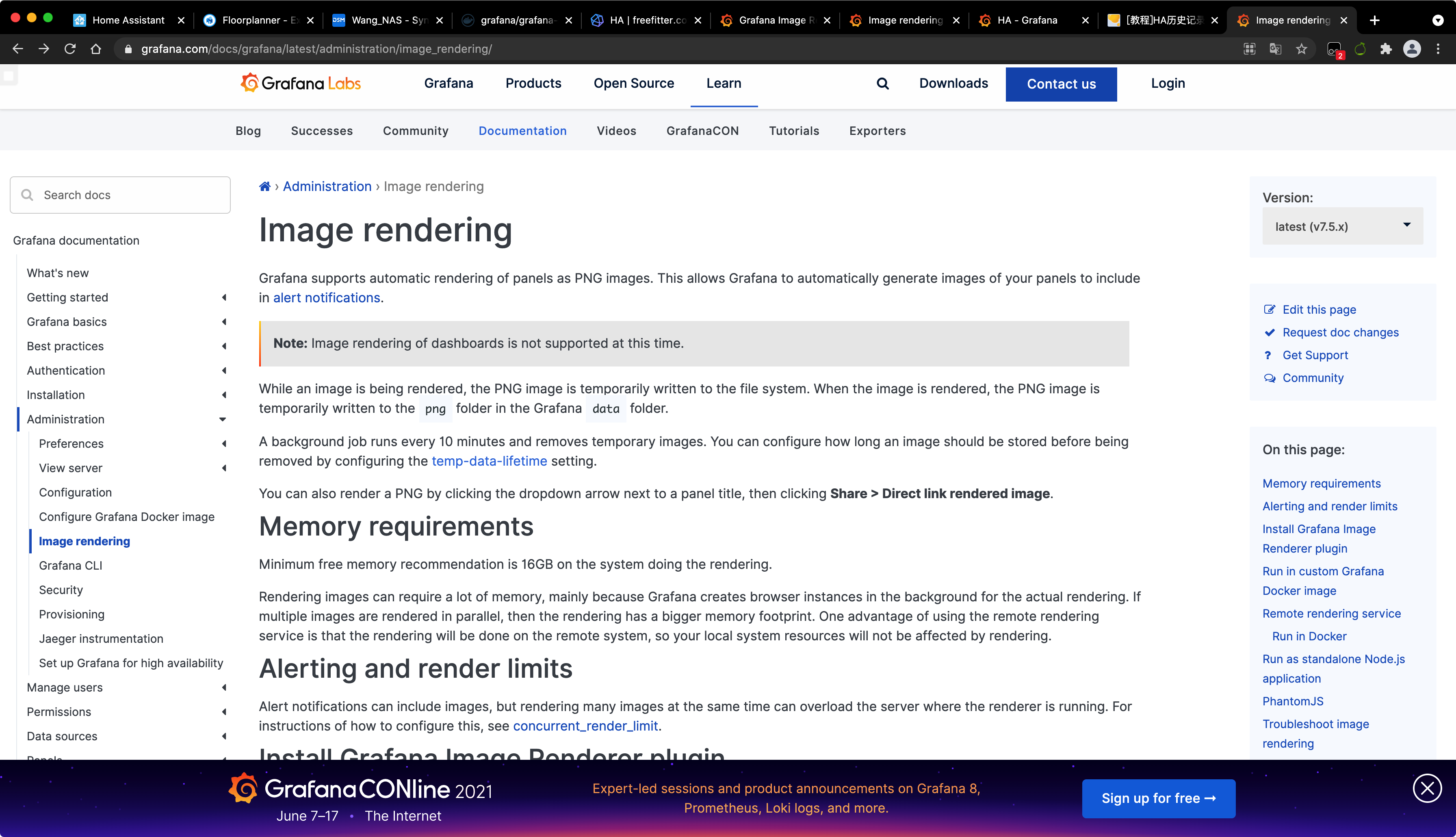
Task: Open Configure Grafana Docker image page
Action: click(x=126, y=517)
